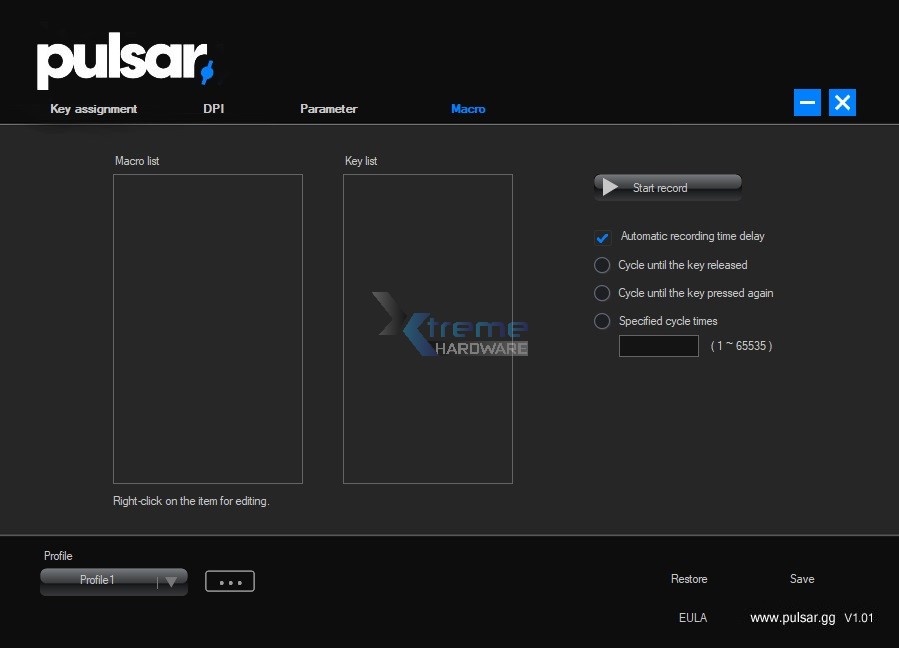Click the cycle times input field
Image resolution: width=899 pixels, height=648 pixels.
658,345
